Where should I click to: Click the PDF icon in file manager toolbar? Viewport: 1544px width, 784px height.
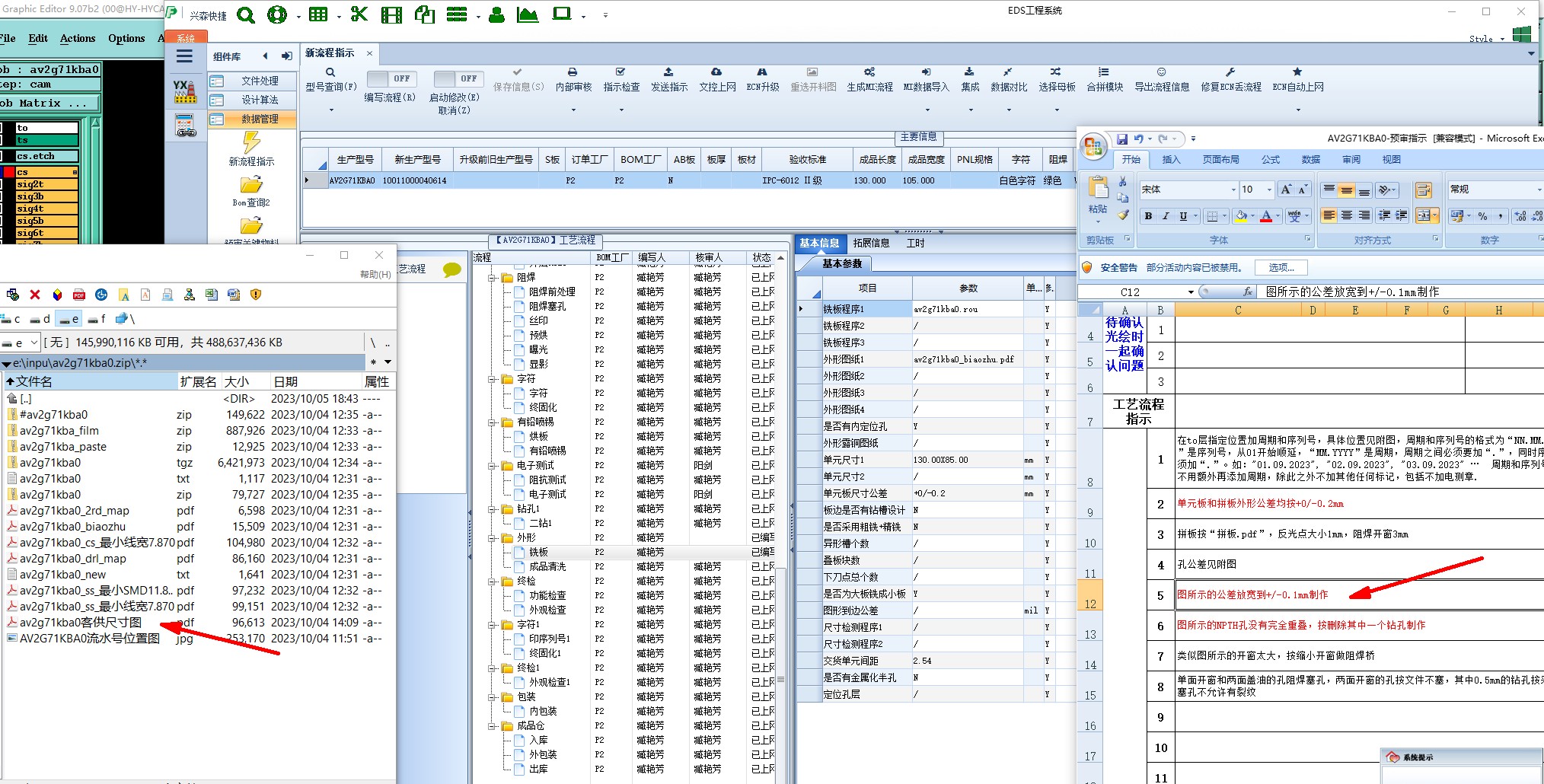[x=79, y=295]
